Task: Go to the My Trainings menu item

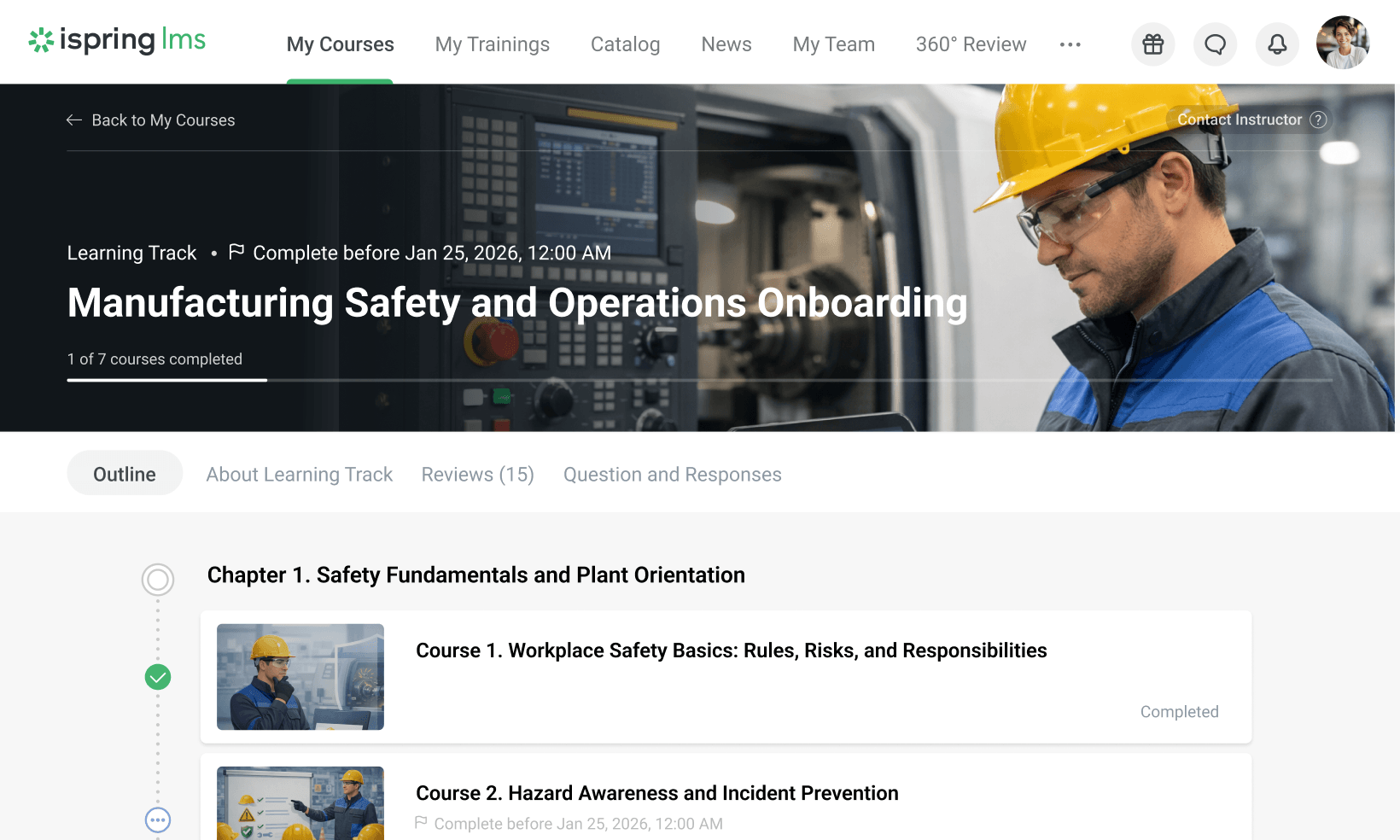Action: pos(492,44)
